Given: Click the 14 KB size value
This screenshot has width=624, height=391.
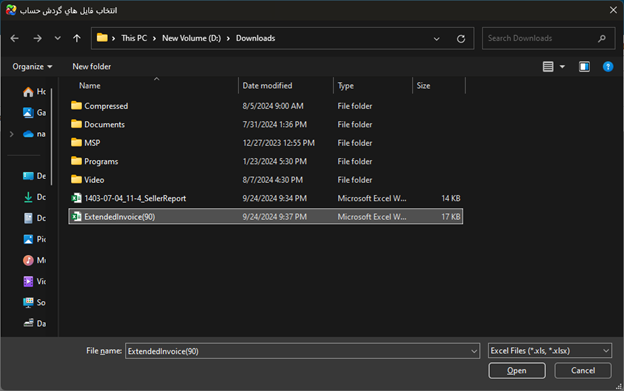Looking at the screenshot, I should [x=450, y=198].
